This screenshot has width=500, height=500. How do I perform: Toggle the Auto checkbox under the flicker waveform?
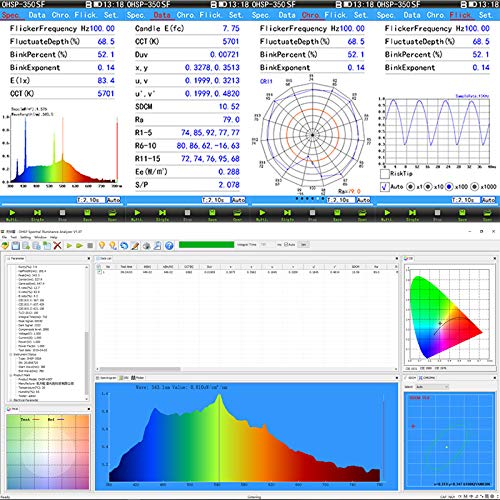tap(385, 187)
